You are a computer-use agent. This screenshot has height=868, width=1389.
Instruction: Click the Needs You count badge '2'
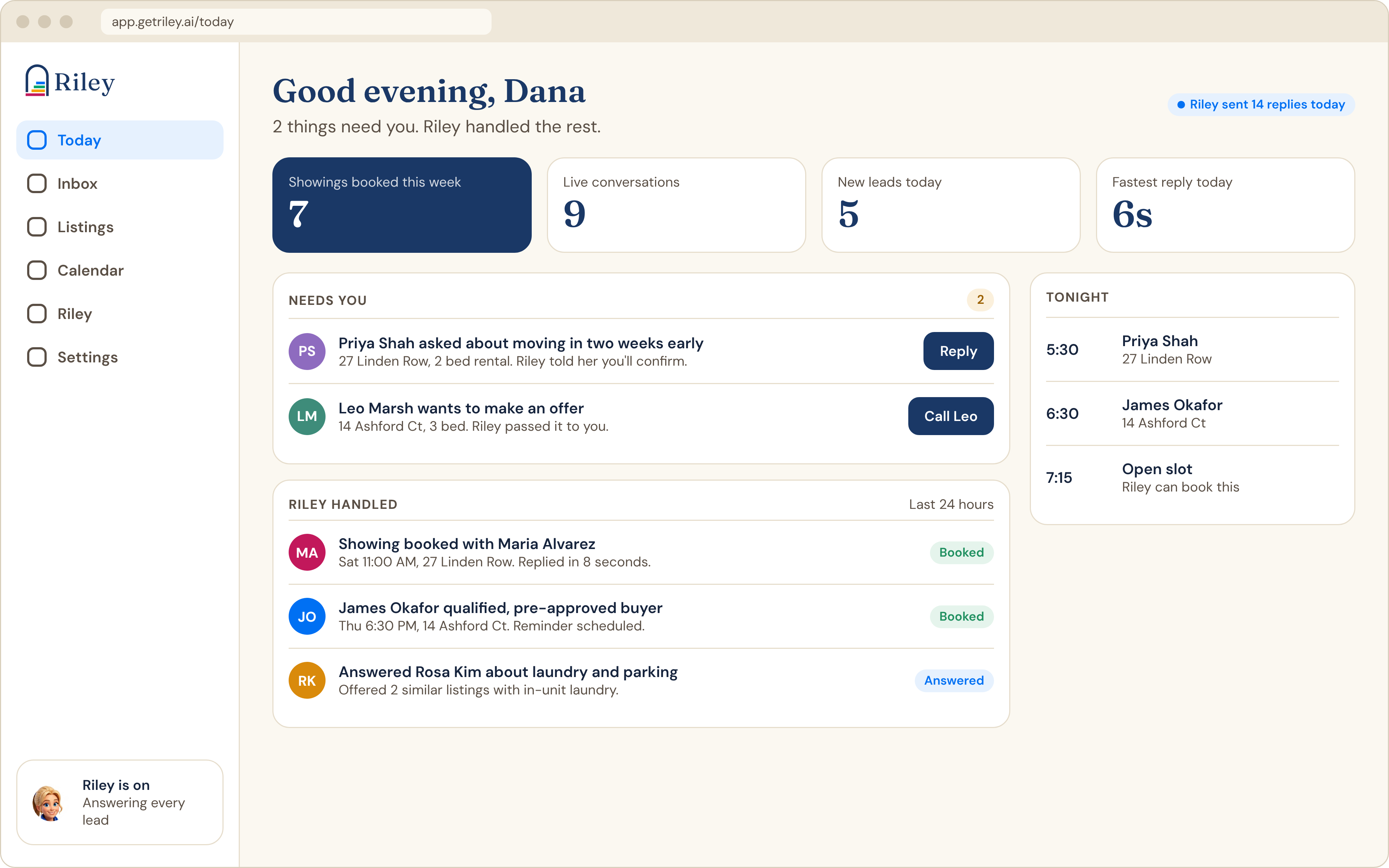(980, 300)
